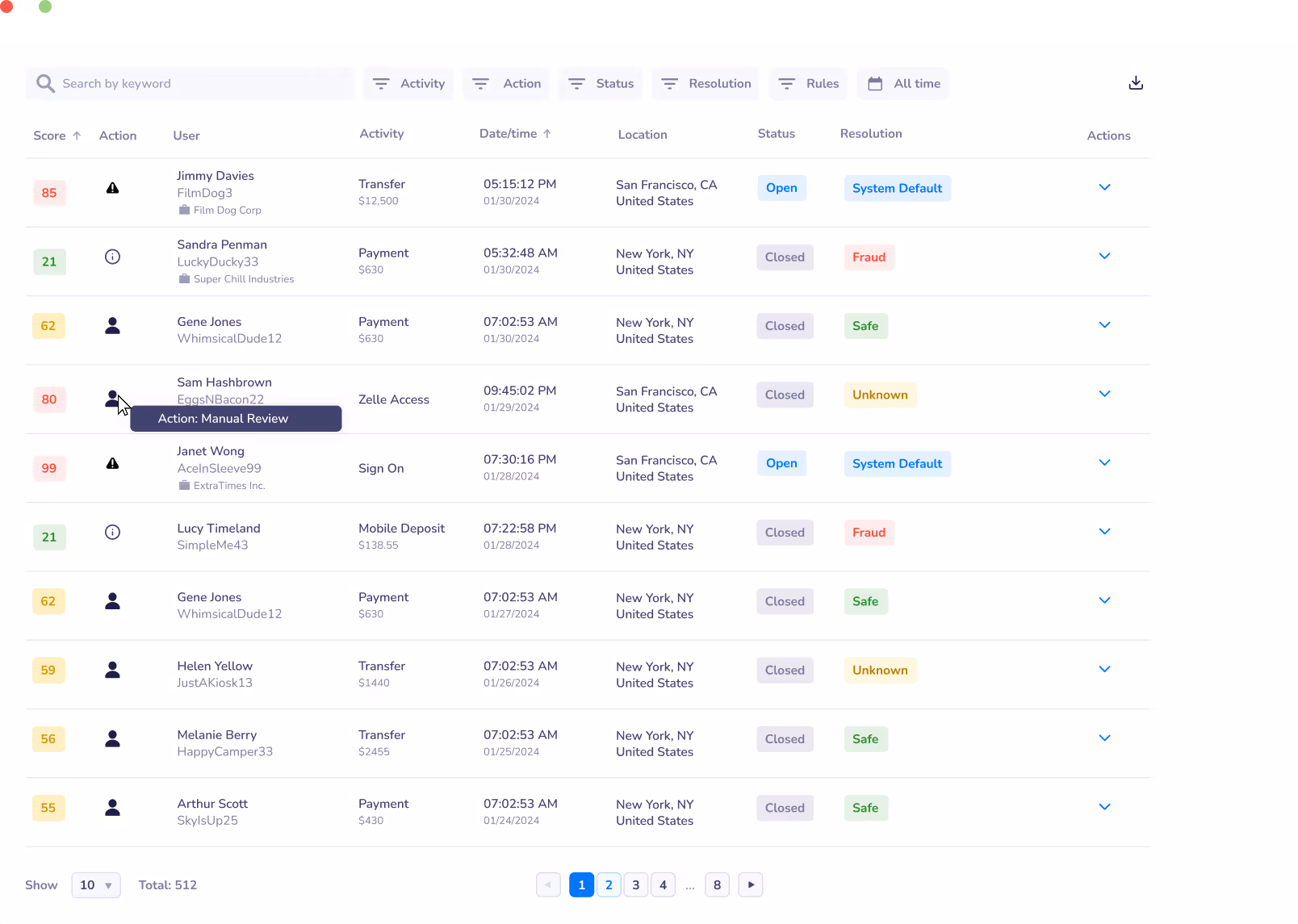Click the next page arrow button
Viewport: 1298px width, 924px height.
pyautogui.click(x=751, y=885)
